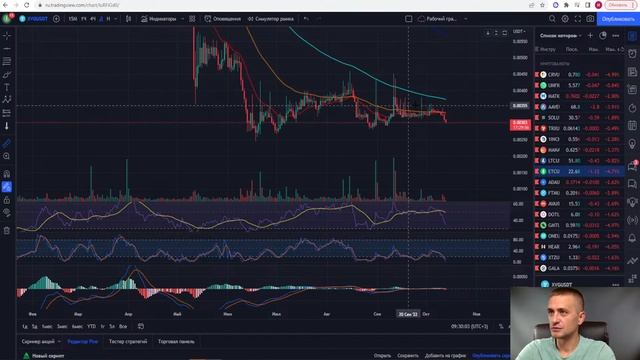The height and width of the screenshot is (360, 640).
Task: Click the trash icon to remove drawings
Action: [7, 231]
